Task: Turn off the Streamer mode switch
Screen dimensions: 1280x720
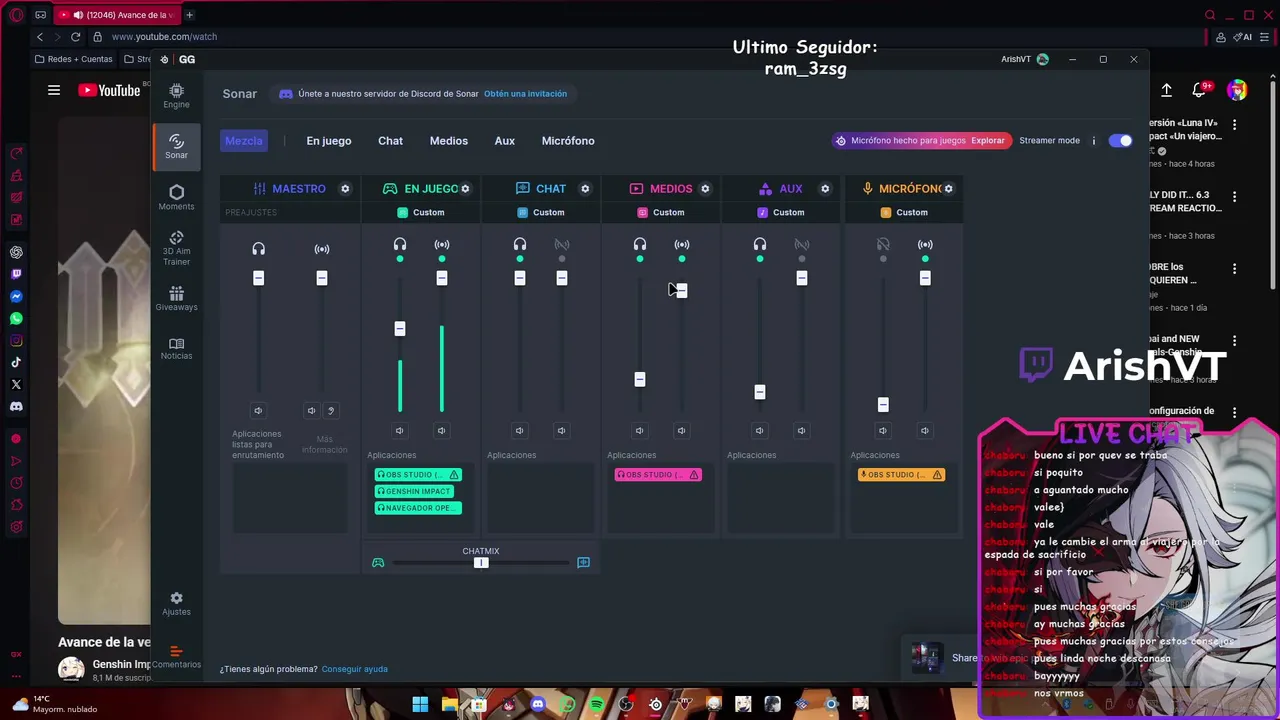Action: [1120, 141]
